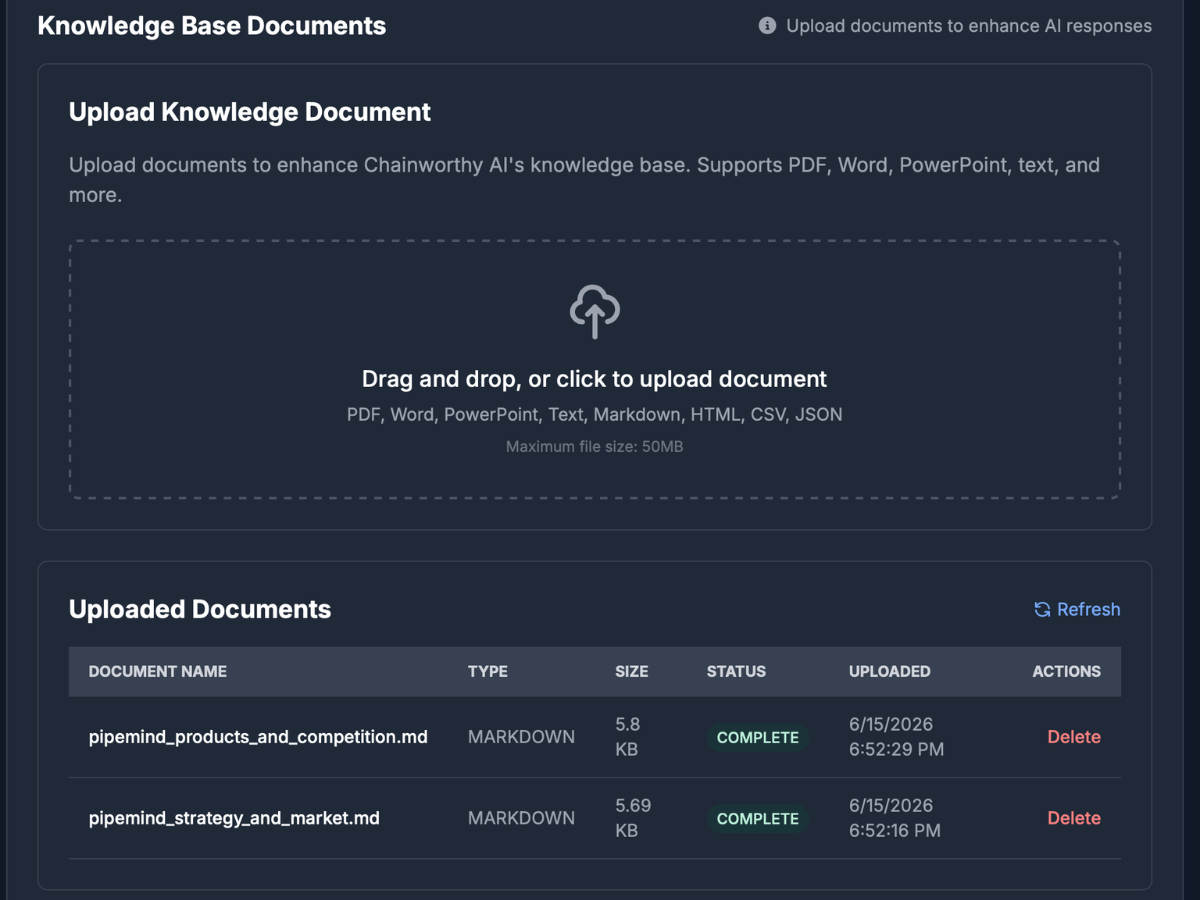Click COMPLETE status badge for strategy document
Screen dimensions: 1200x900
(x=758, y=818)
